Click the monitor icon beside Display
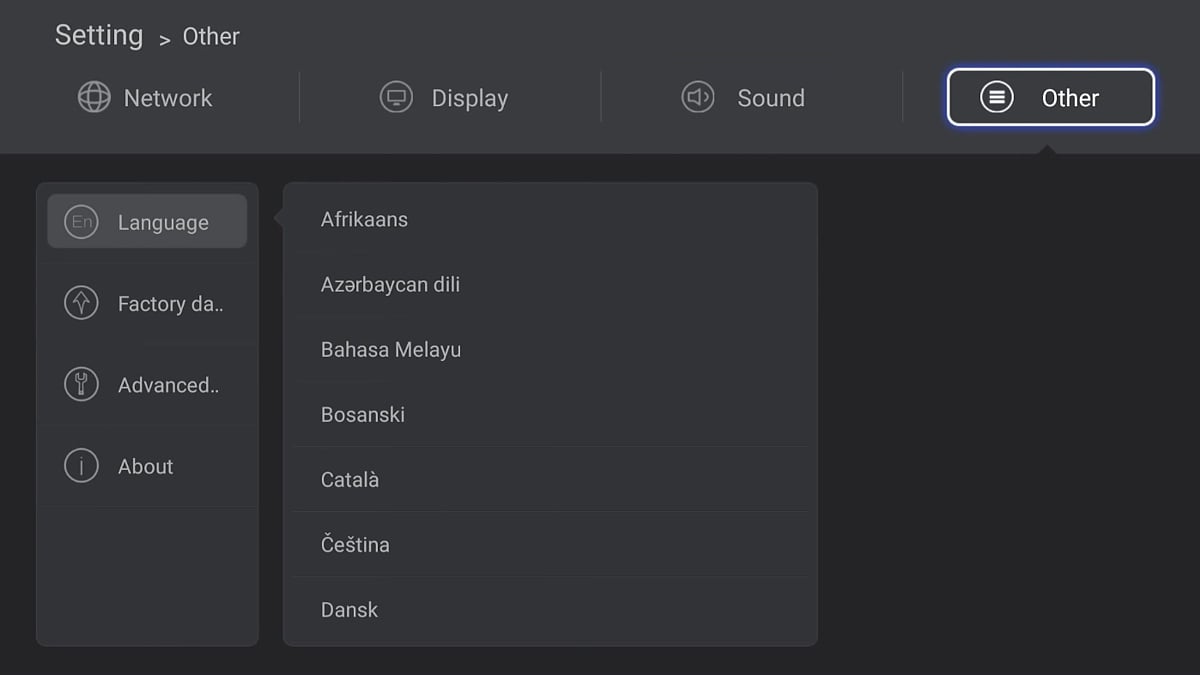The image size is (1200, 675). 394,98
